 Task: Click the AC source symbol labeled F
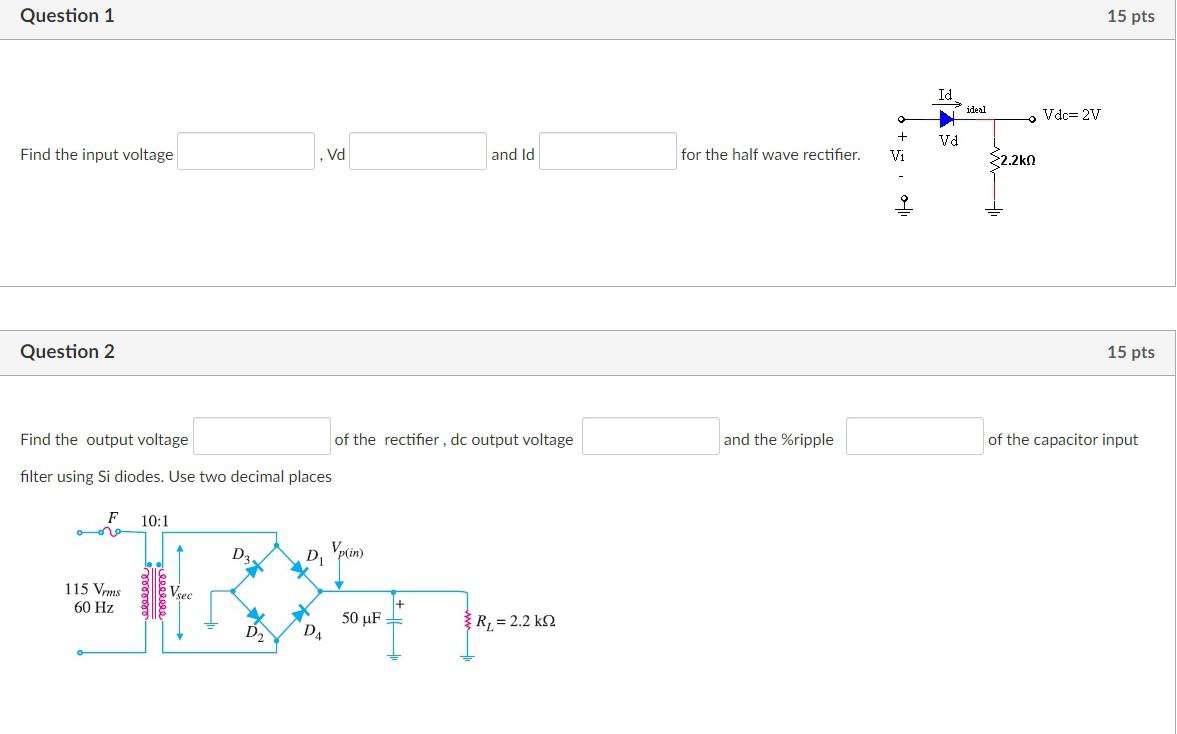(111, 532)
